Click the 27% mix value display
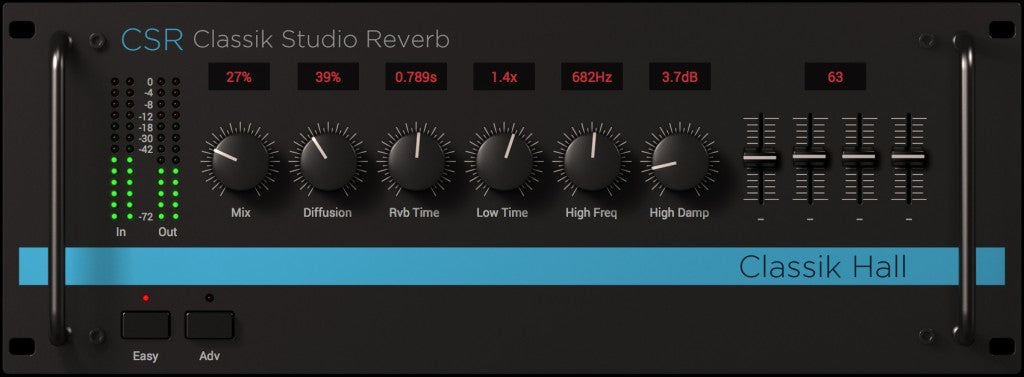The width and height of the screenshot is (1024, 377). click(x=239, y=76)
